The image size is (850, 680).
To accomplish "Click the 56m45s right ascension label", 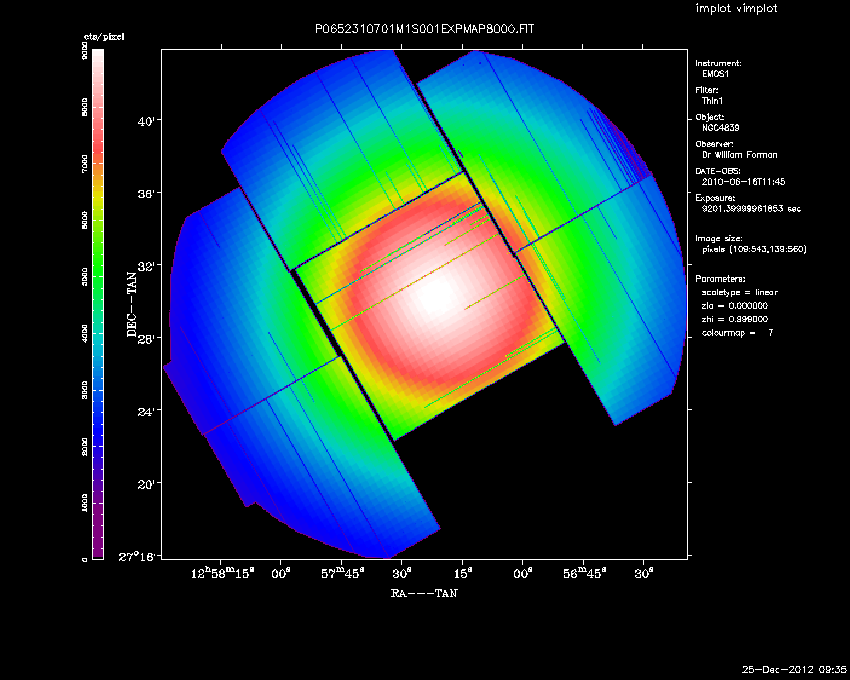I will (585, 573).
